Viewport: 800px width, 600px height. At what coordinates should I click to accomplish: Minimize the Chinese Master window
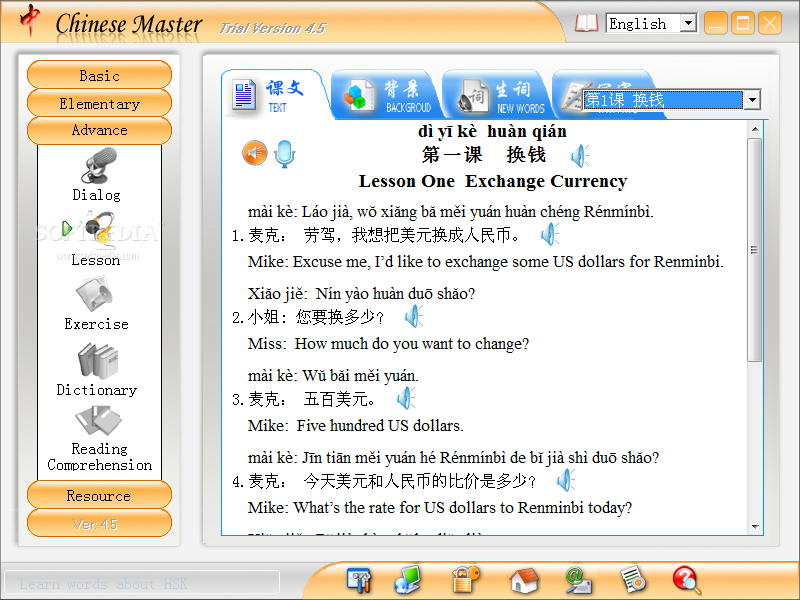[716, 23]
